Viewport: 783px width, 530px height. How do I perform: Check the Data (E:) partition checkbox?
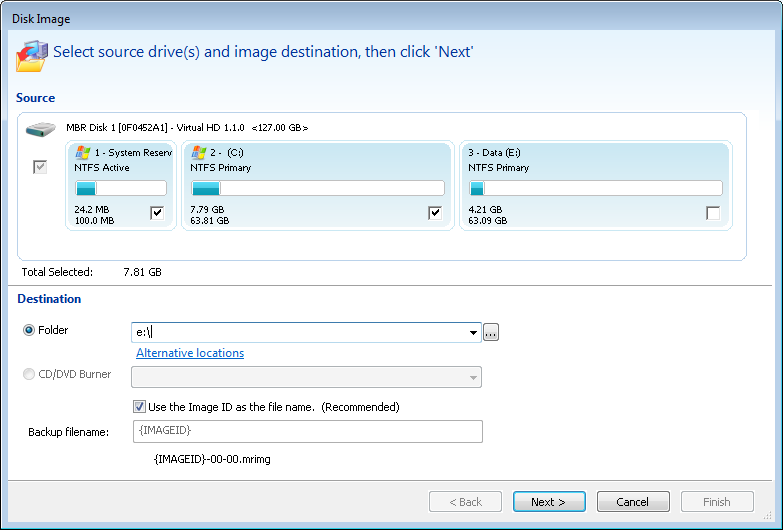[712, 213]
